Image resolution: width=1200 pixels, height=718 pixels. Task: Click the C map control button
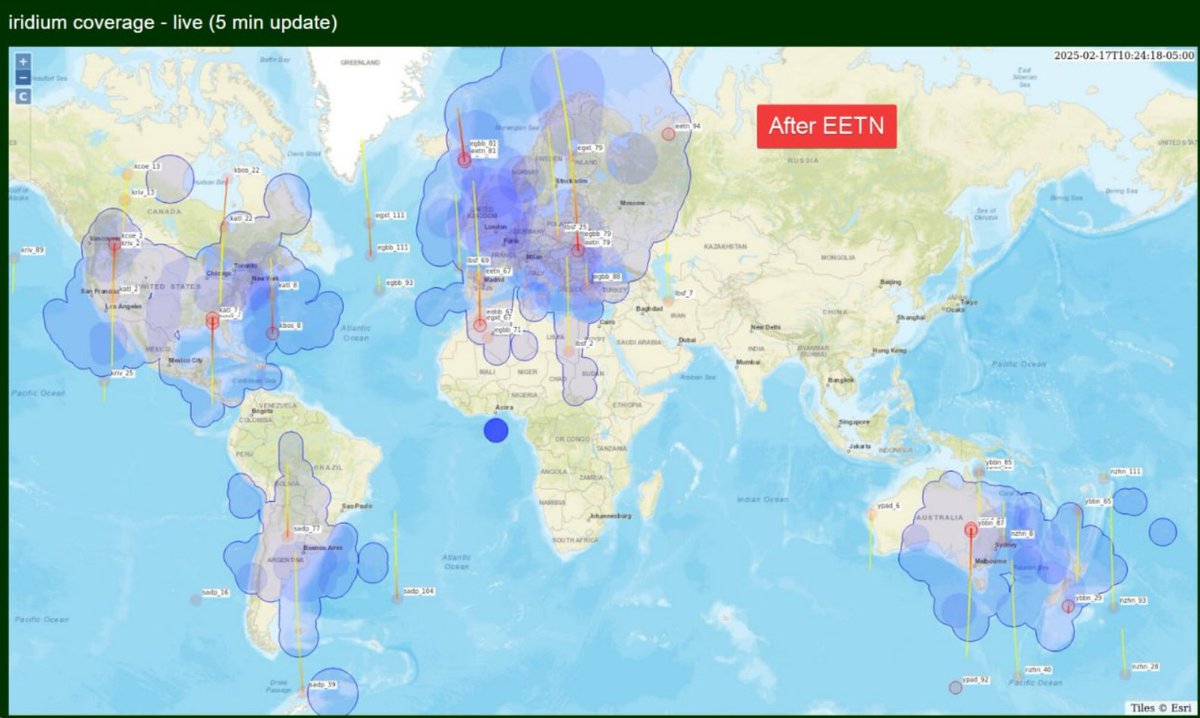tap(22, 97)
